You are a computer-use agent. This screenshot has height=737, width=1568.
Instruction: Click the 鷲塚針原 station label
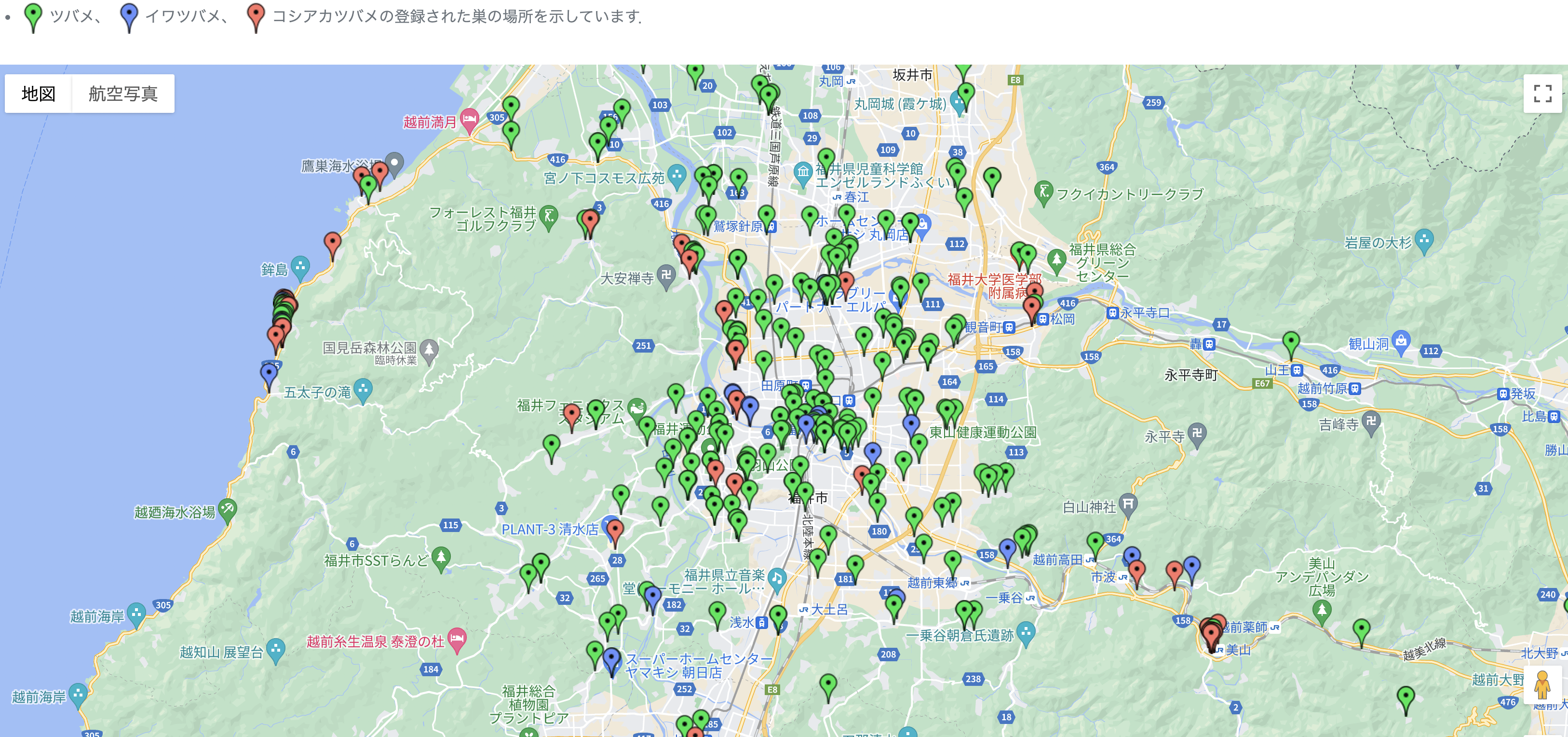(x=738, y=226)
